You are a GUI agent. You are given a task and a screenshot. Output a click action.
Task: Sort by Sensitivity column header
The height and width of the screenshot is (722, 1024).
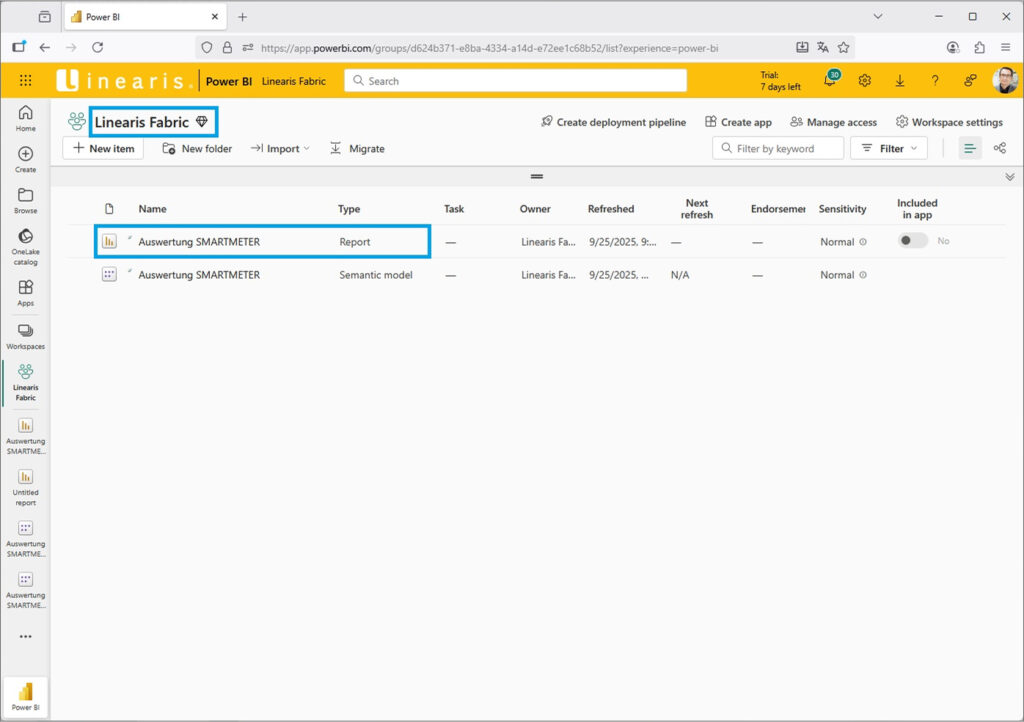[x=842, y=209]
